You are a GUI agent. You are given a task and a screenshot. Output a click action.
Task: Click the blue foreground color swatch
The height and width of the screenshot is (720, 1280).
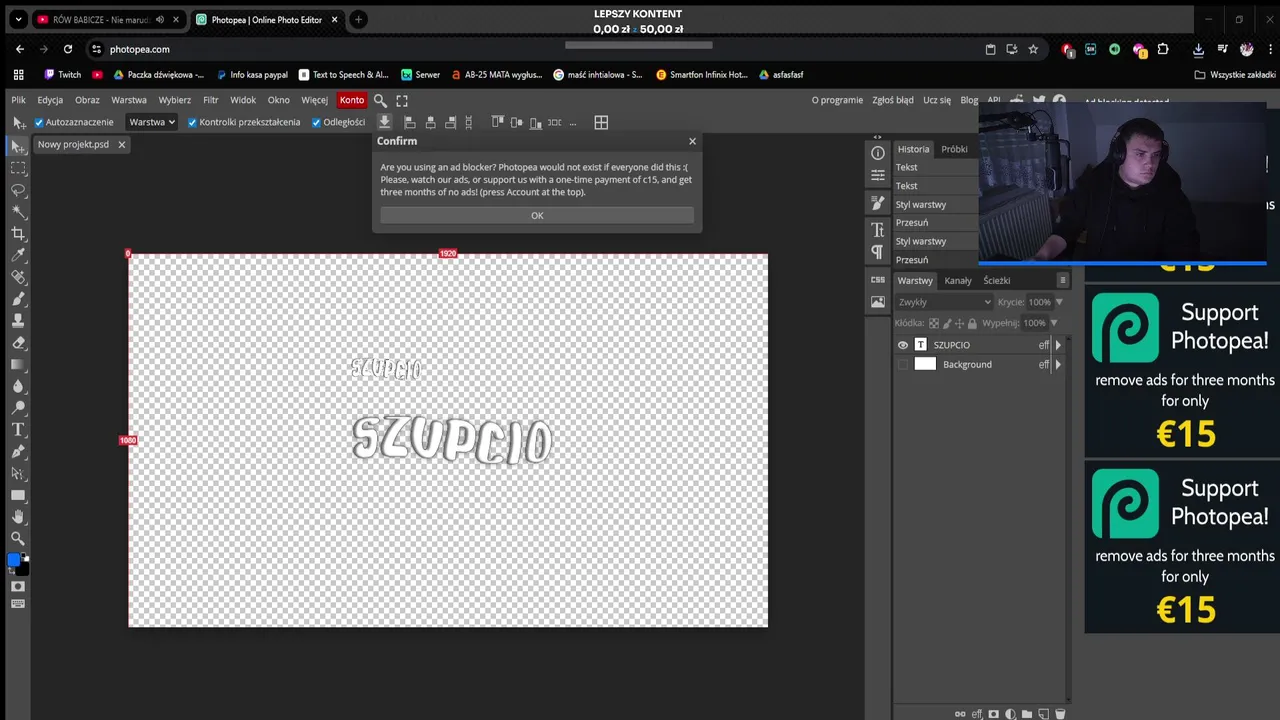(x=14, y=559)
